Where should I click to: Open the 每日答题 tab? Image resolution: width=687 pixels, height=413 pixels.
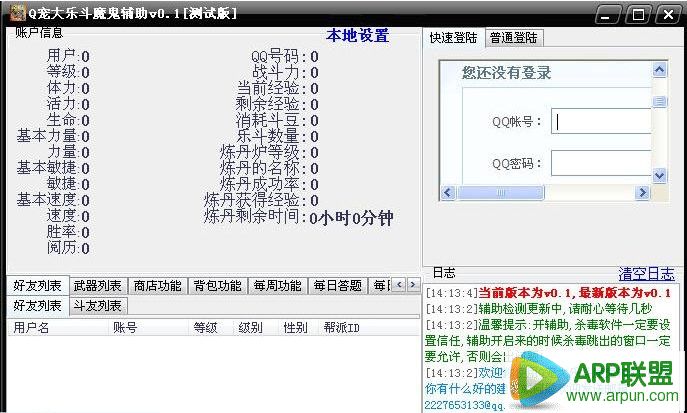pyautogui.click(x=338, y=286)
